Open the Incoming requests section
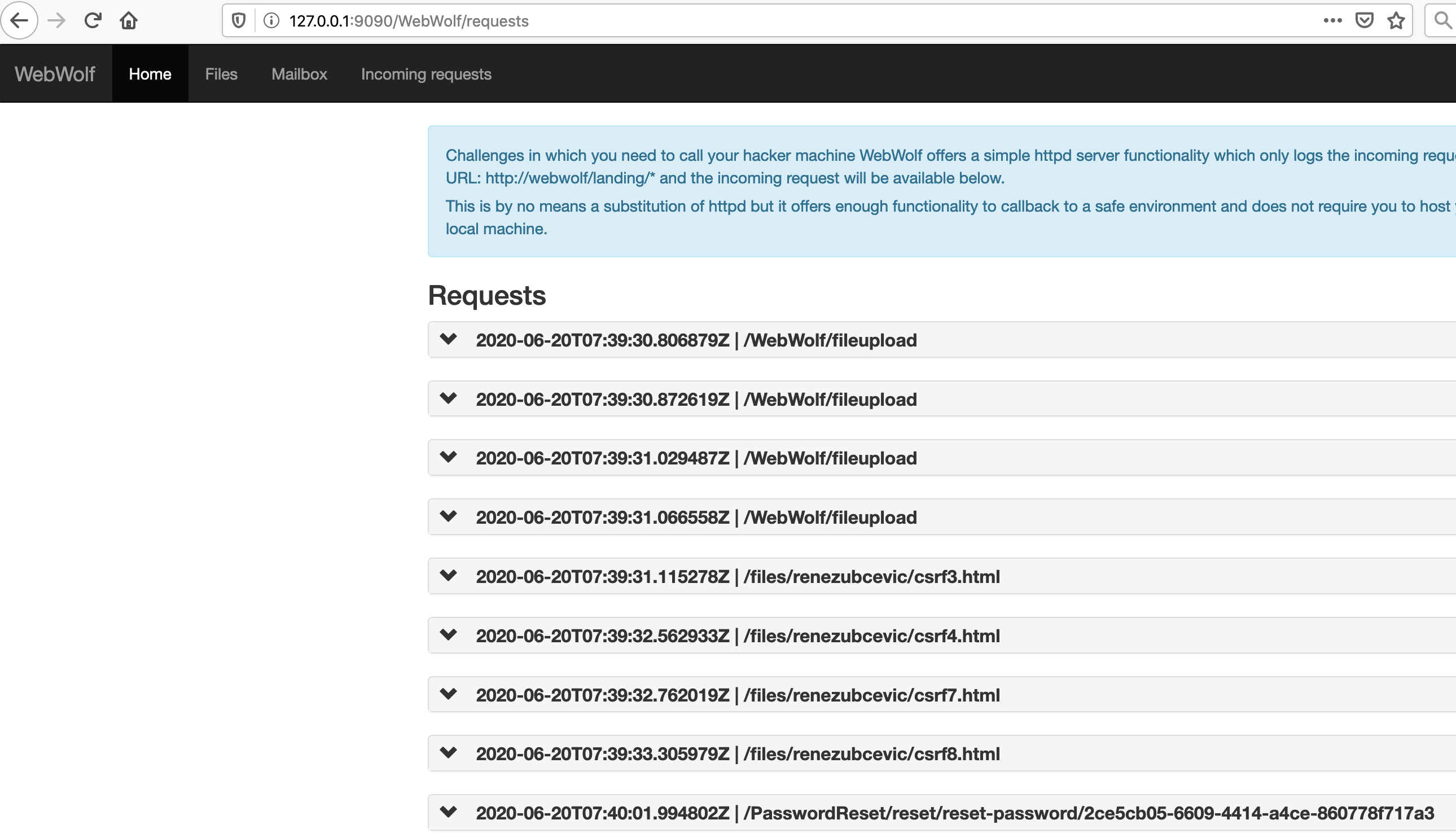 426,73
